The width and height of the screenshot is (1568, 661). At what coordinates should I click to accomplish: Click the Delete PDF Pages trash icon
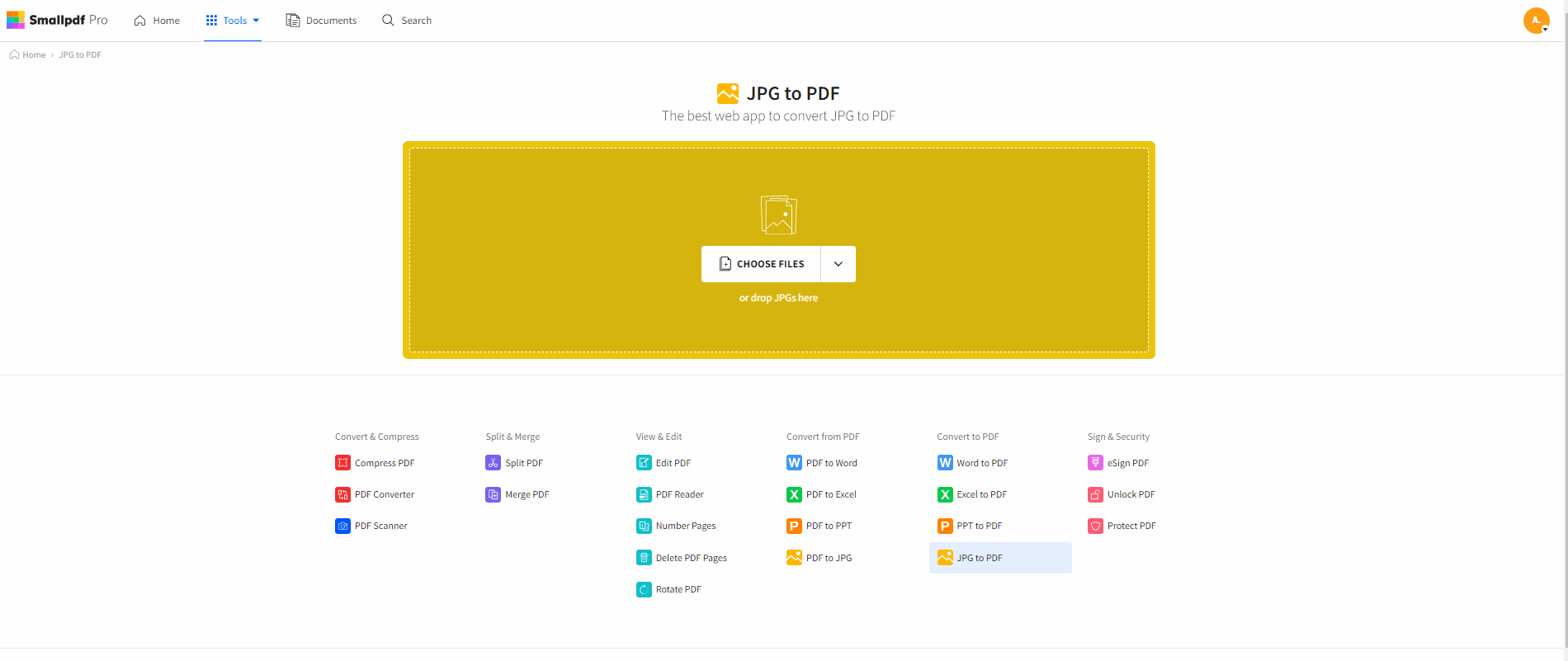pyautogui.click(x=644, y=558)
